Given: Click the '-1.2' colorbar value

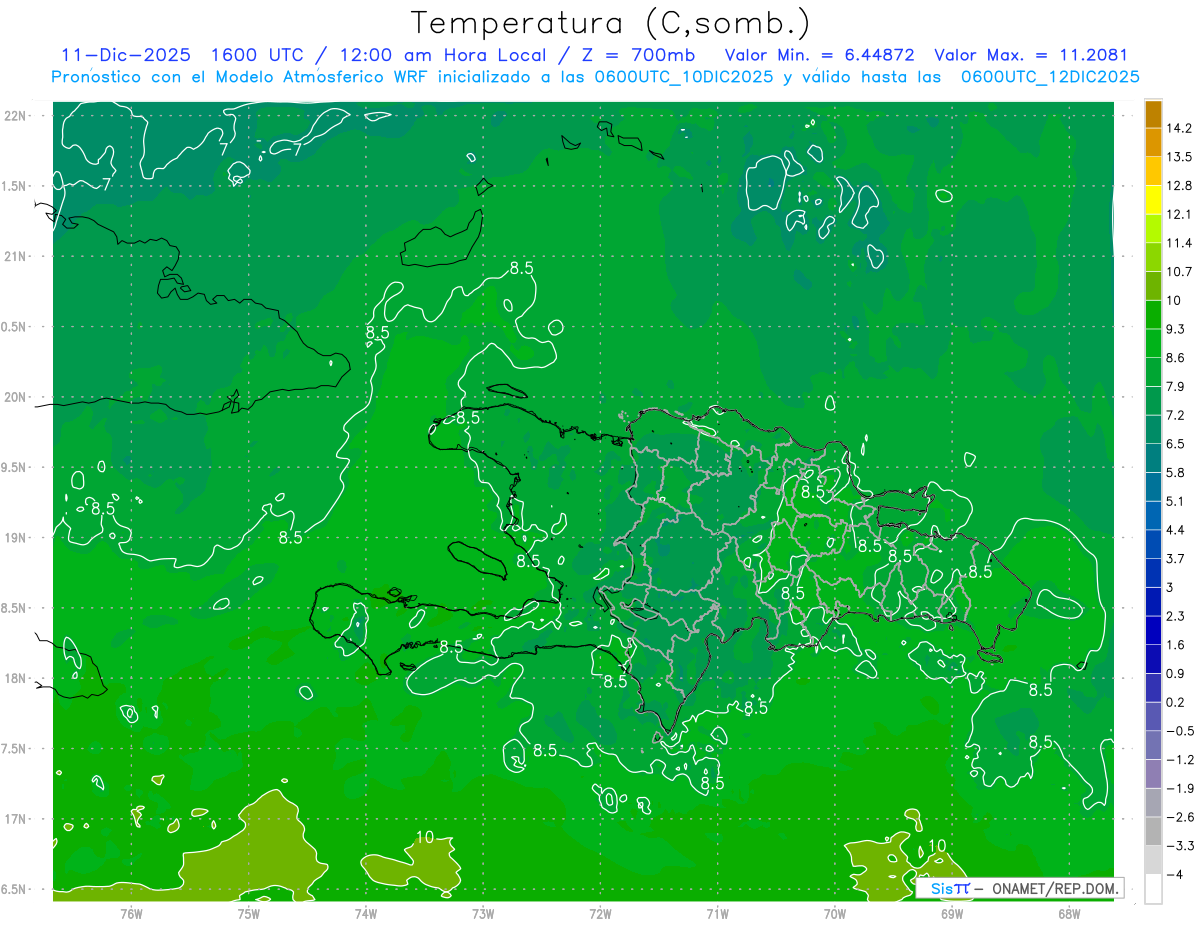Looking at the screenshot, I should (x=1180, y=760).
